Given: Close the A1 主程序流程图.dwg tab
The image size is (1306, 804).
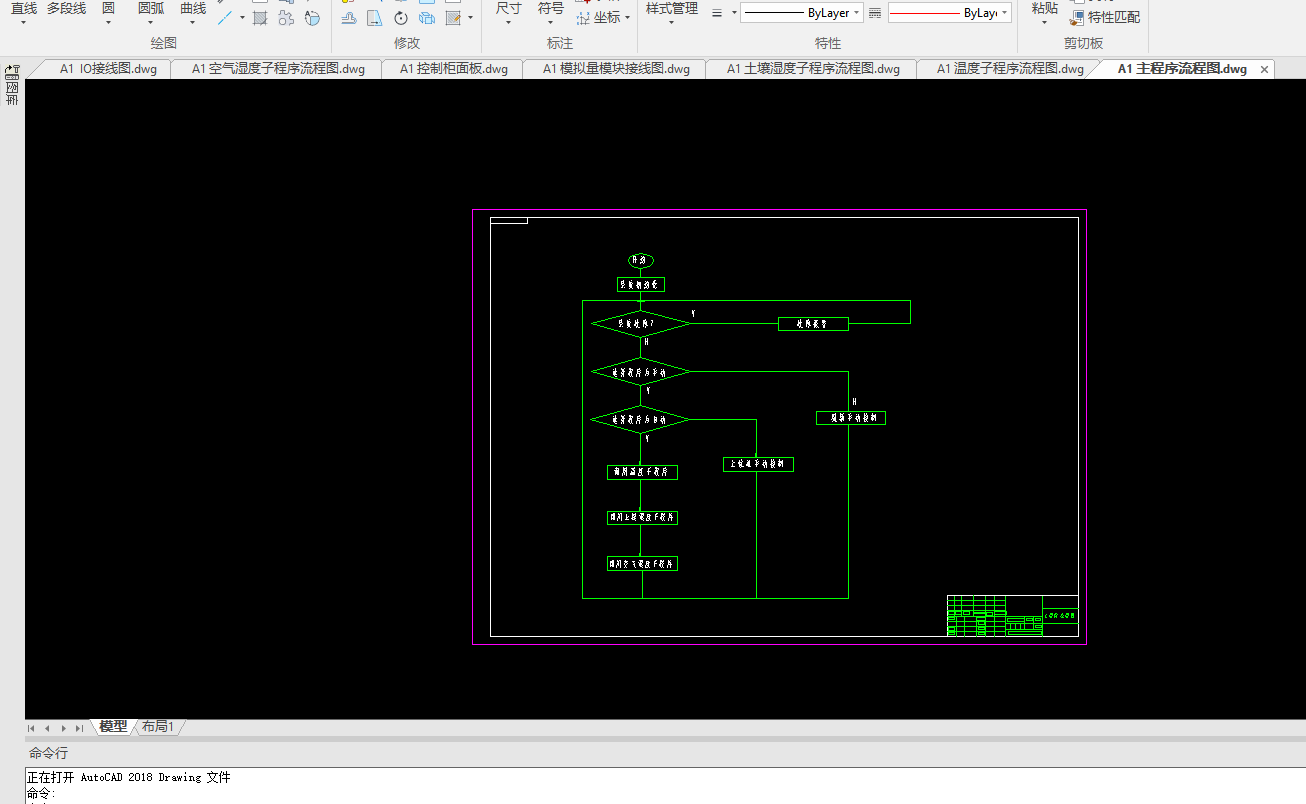Looking at the screenshot, I should [x=1264, y=69].
